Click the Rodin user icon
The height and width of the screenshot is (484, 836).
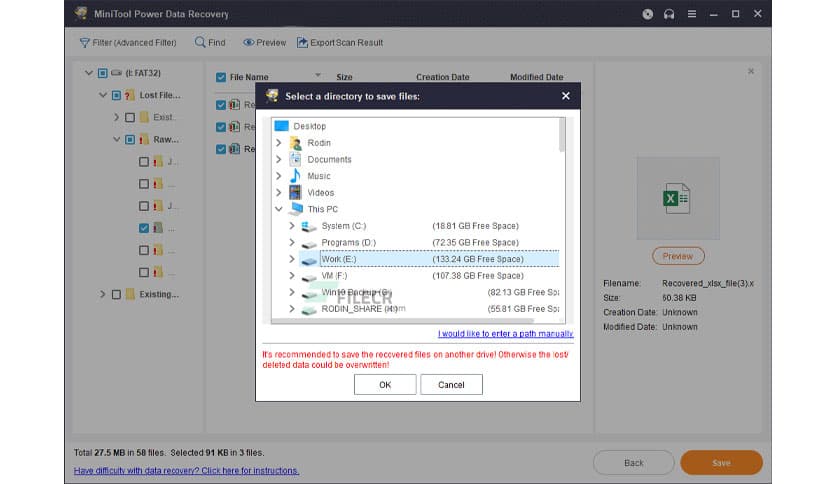(x=295, y=143)
